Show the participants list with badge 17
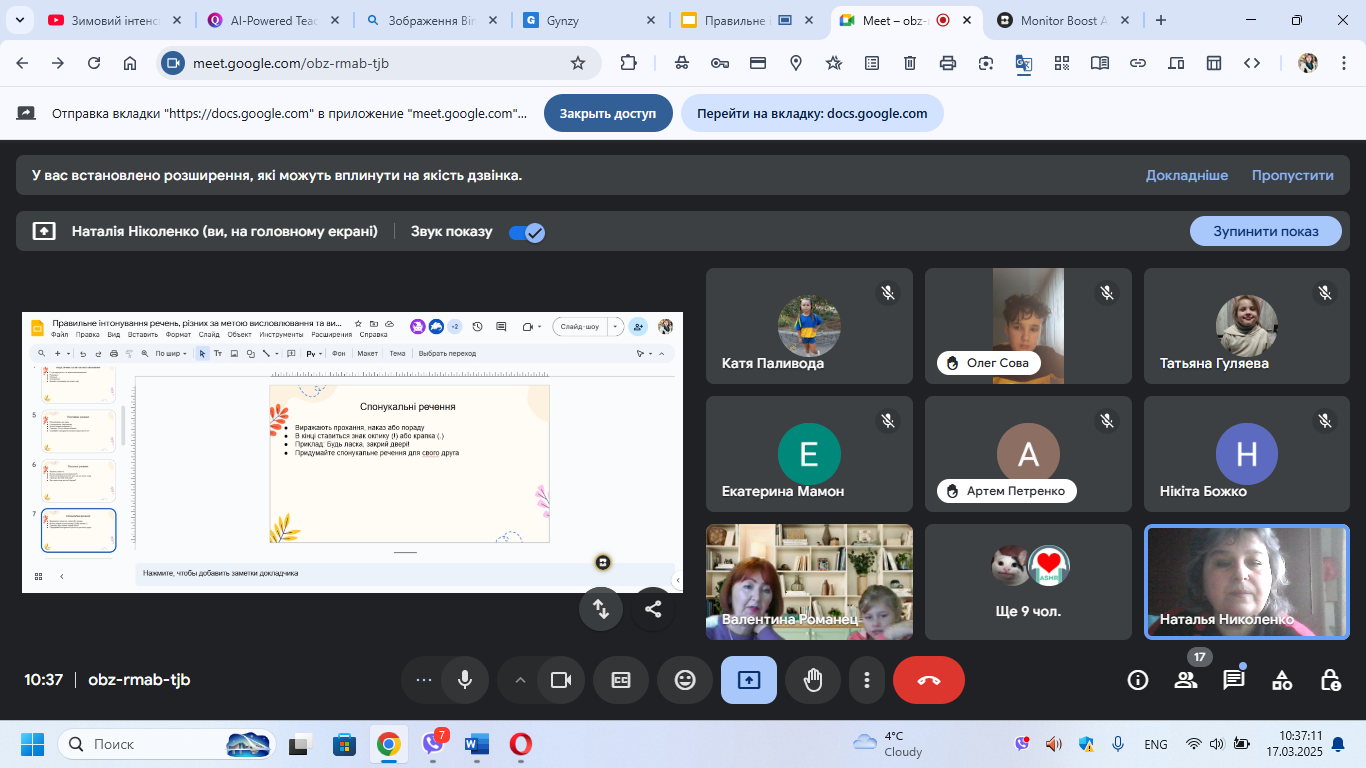The image size is (1366, 768). click(x=1186, y=680)
